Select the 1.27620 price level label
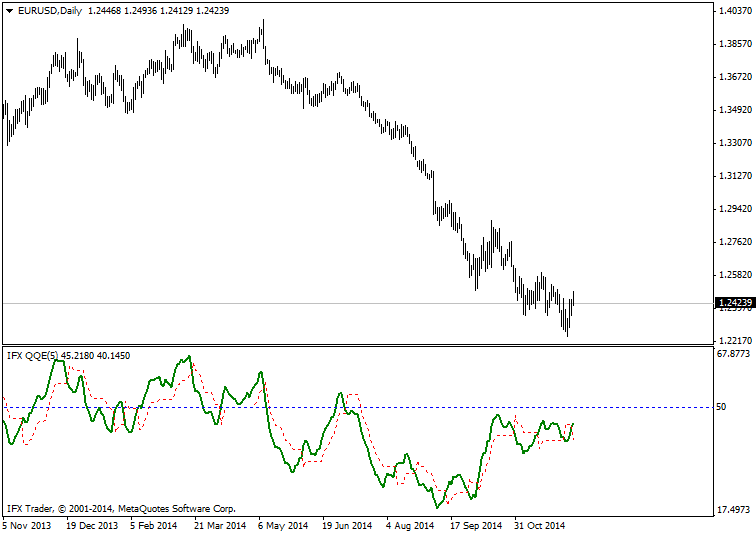756x534 pixels. (x=734, y=242)
